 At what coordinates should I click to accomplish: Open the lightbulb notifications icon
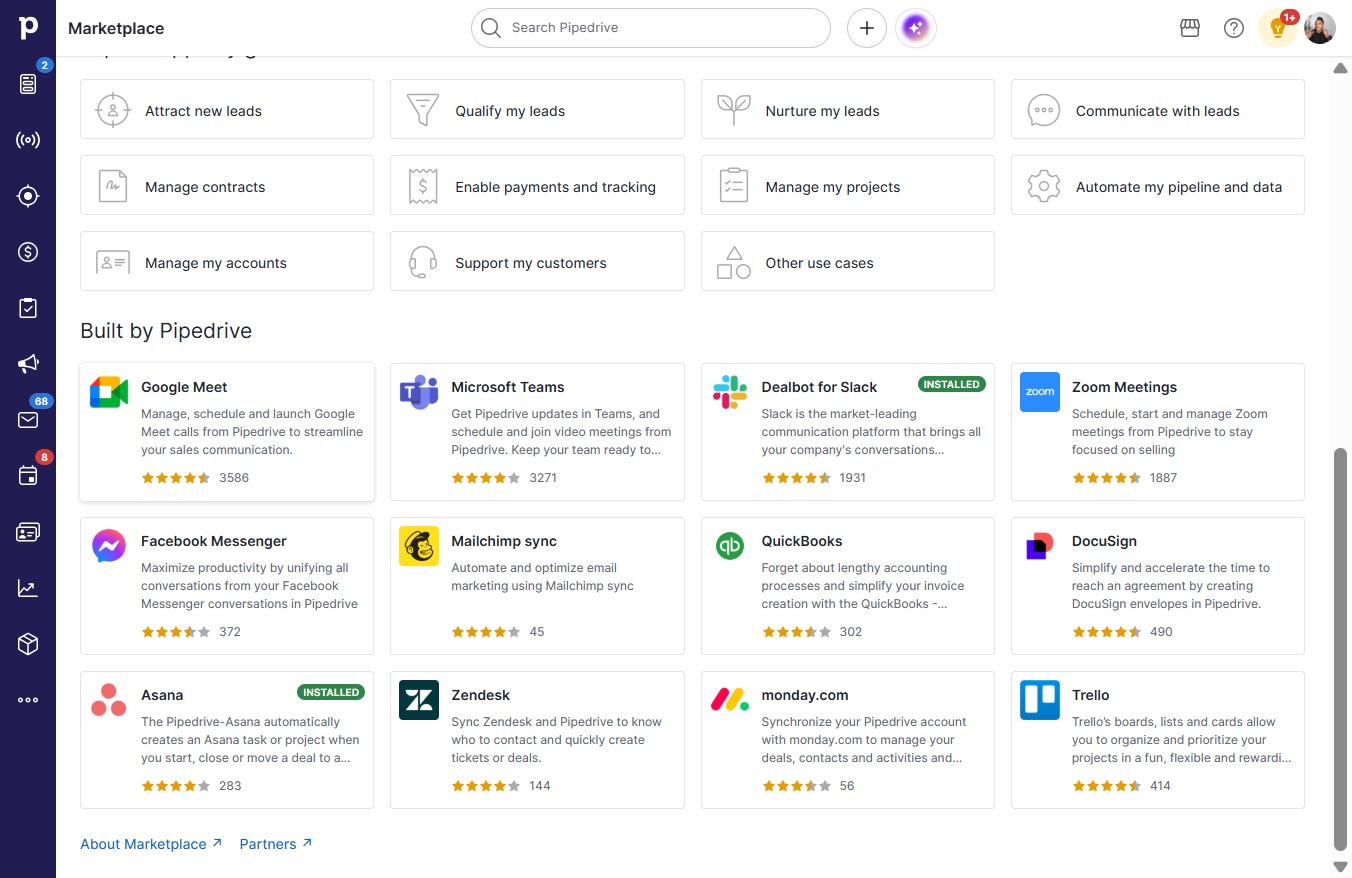[1277, 28]
